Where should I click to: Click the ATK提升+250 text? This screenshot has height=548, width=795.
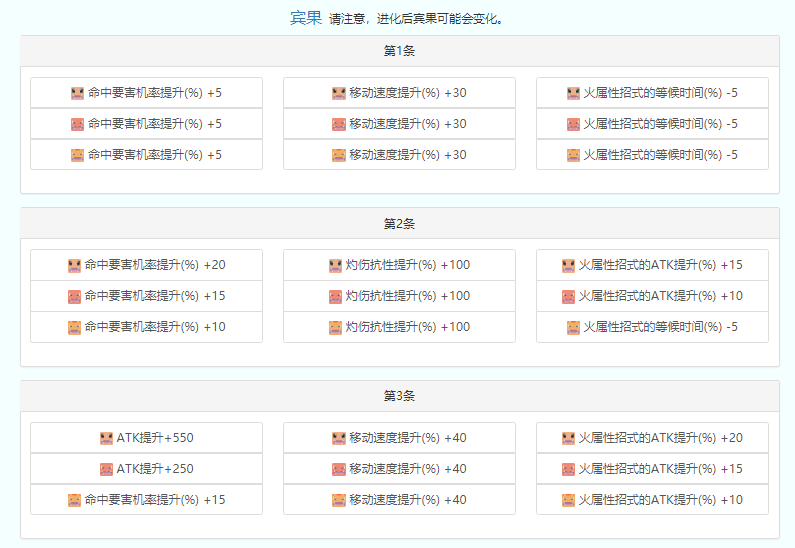click(155, 469)
